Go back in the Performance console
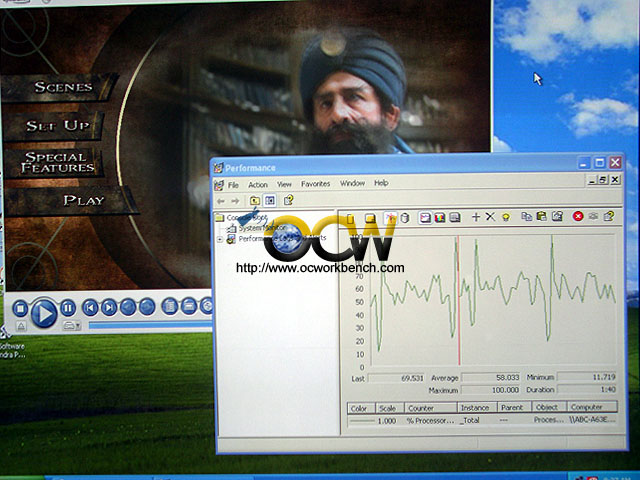640x480 pixels. click(x=221, y=201)
